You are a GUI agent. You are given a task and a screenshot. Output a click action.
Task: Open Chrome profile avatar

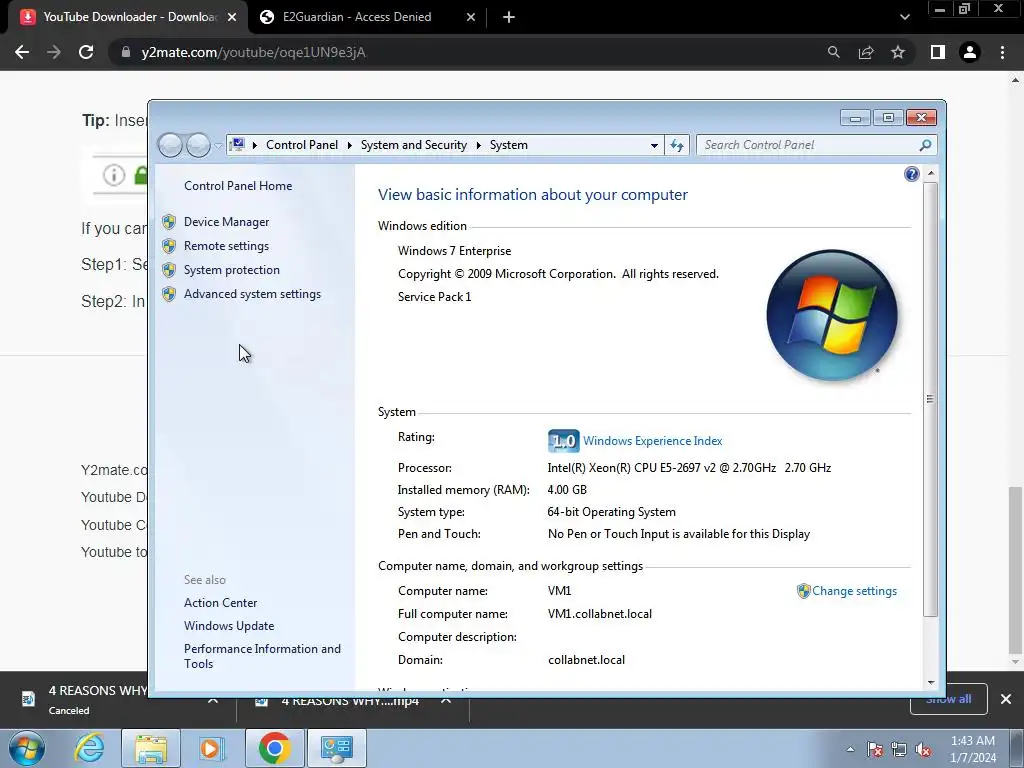tap(970, 52)
